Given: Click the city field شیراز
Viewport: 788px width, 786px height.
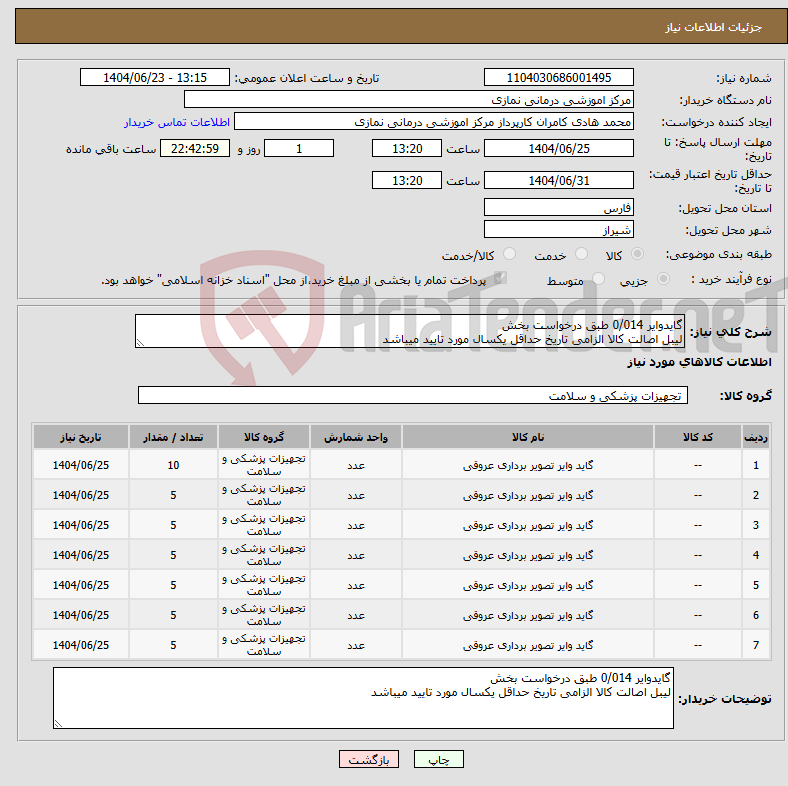Looking at the screenshot, I should click(558, 229).
